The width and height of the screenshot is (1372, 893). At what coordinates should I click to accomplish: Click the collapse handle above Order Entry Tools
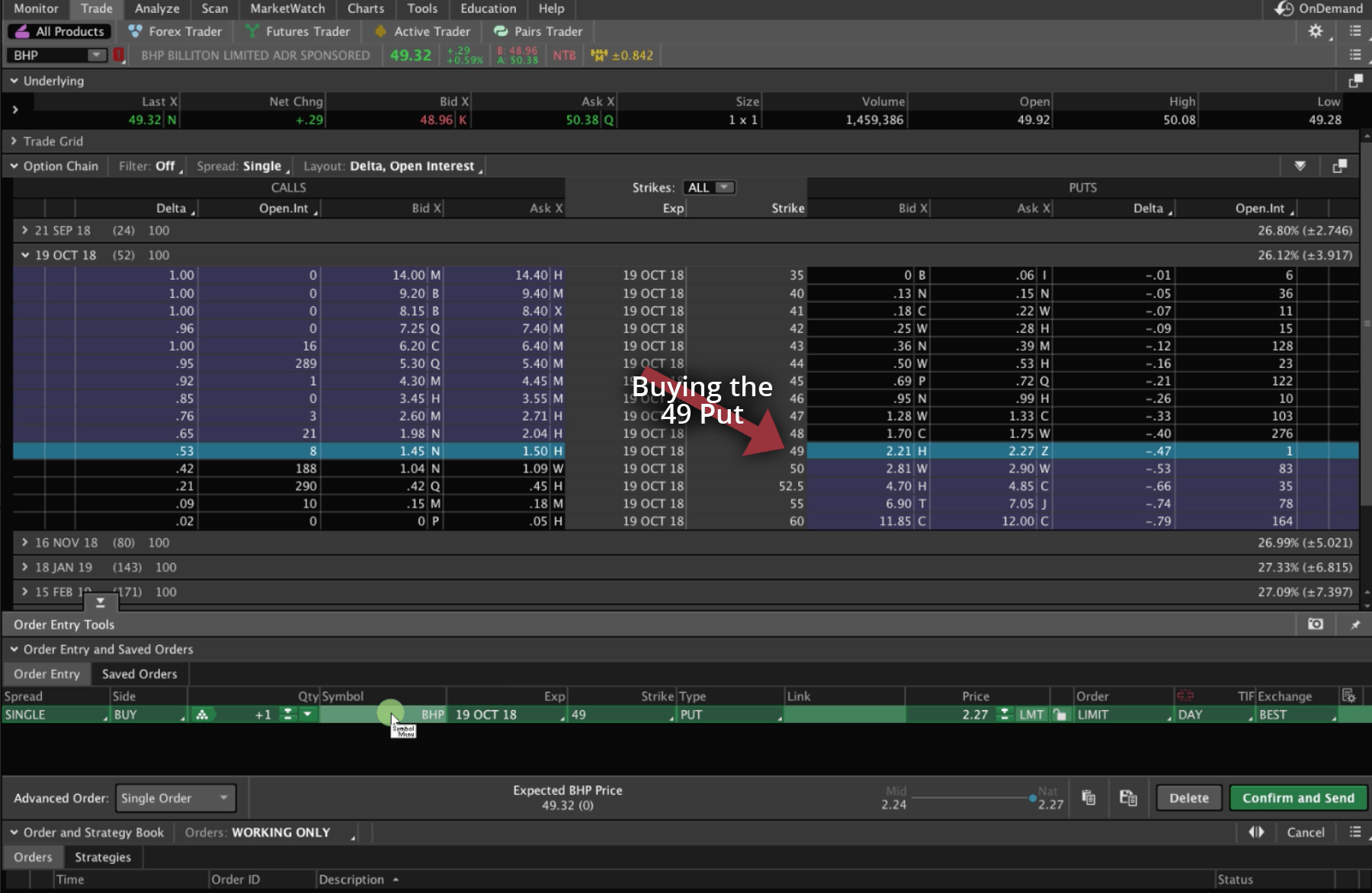pyautogui.click(x=100, y=603)
